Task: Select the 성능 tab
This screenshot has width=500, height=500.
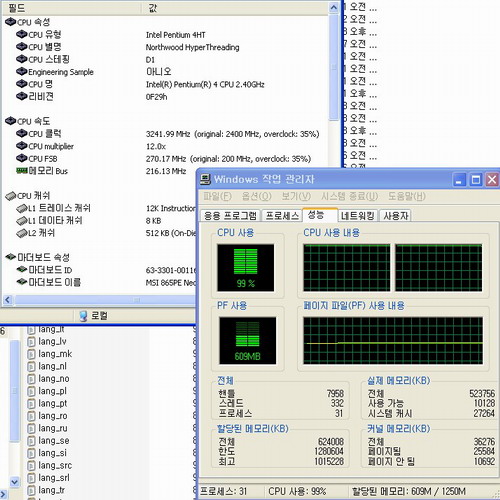Action: pos(320,215)
